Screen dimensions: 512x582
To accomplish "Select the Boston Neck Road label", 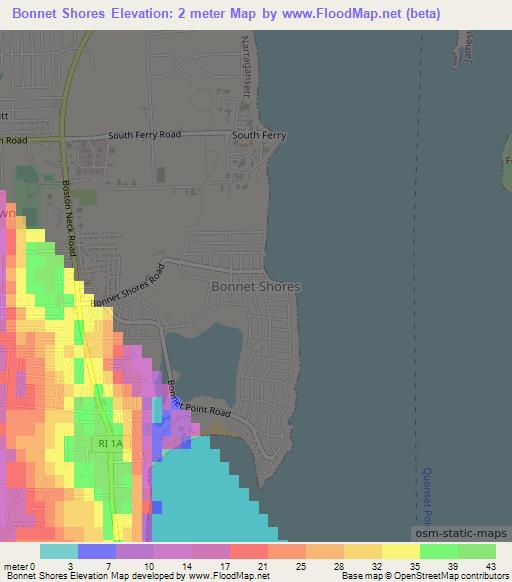I will click(x=69, y=218).
